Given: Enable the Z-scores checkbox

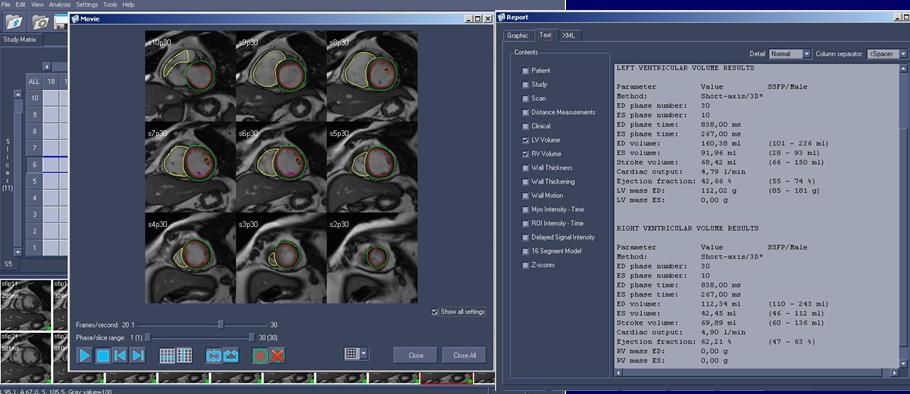Looking at the screenshot, I should [x=525, y=265].
